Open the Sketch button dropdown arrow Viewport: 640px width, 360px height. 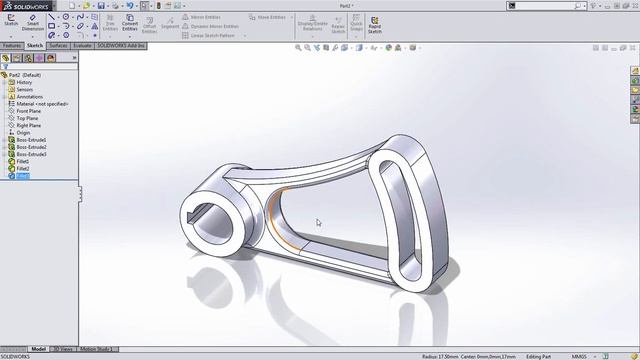(11, 36)
